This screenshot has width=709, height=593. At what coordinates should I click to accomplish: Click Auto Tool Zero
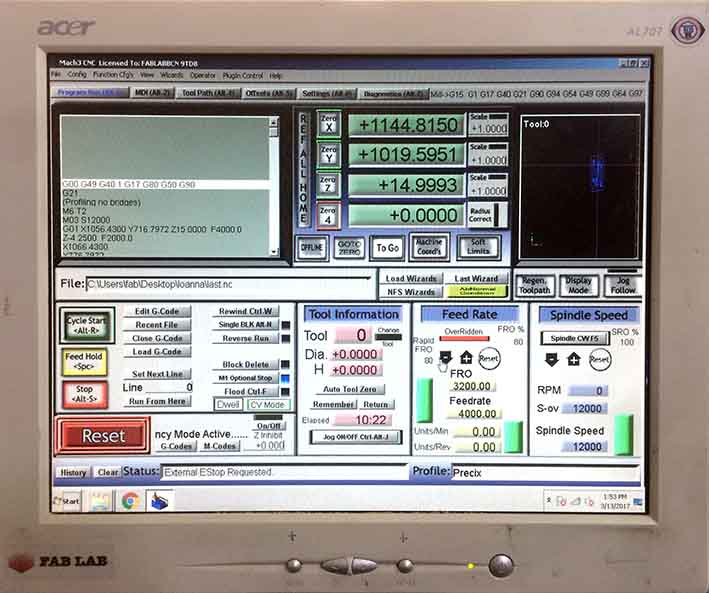coord(350,389)
